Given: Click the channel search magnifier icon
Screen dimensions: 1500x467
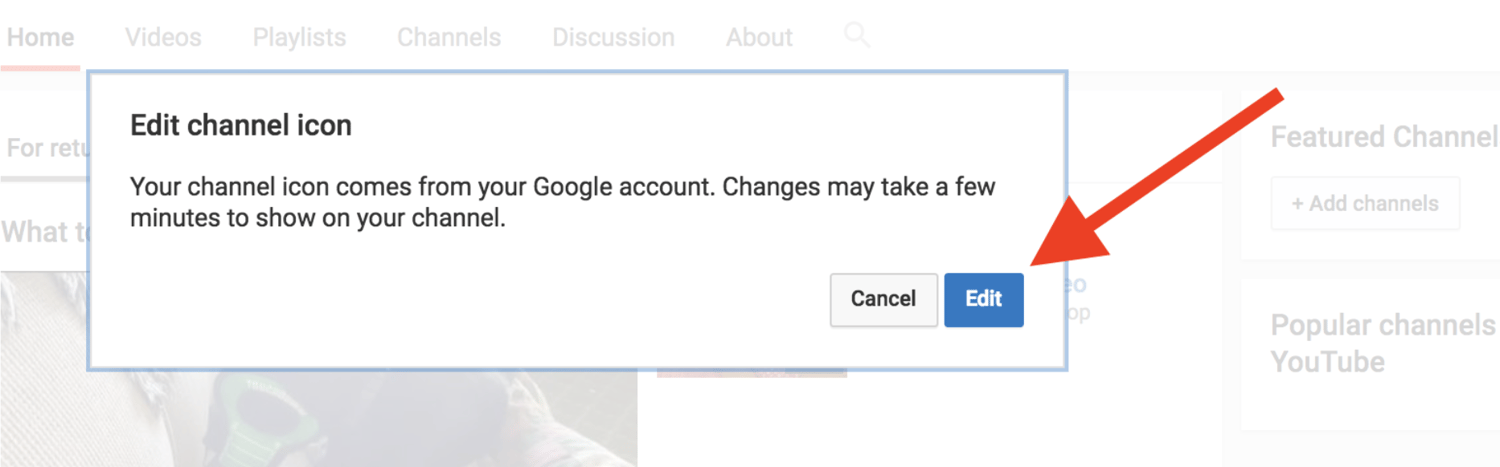Looking at the screenshot, I should 857,36.
